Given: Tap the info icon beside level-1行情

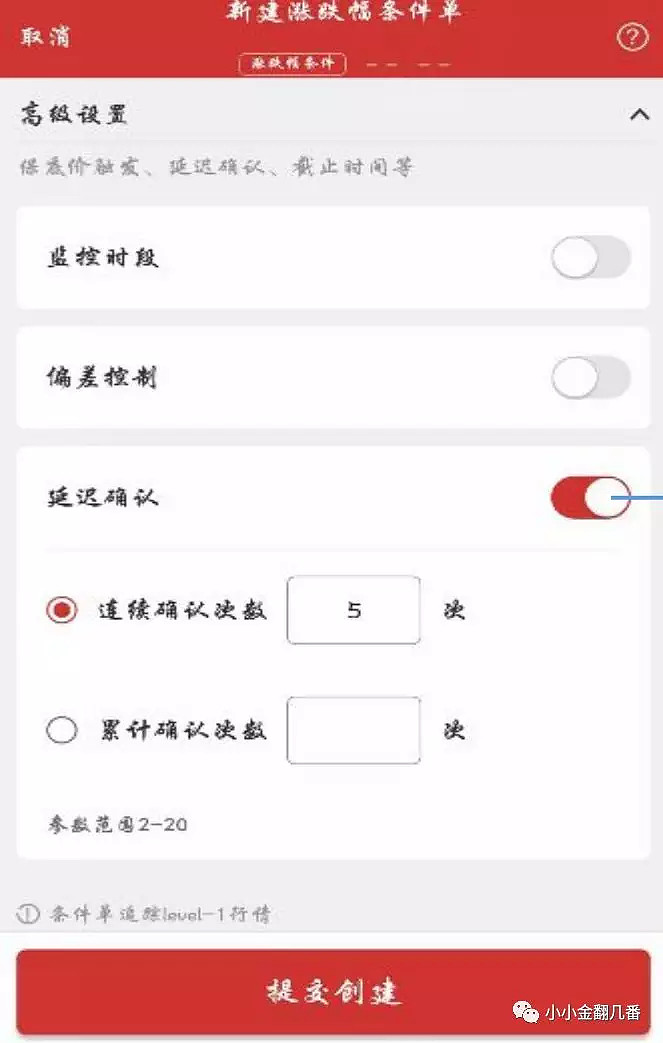Looking at the screenshot, I should 28,913.
